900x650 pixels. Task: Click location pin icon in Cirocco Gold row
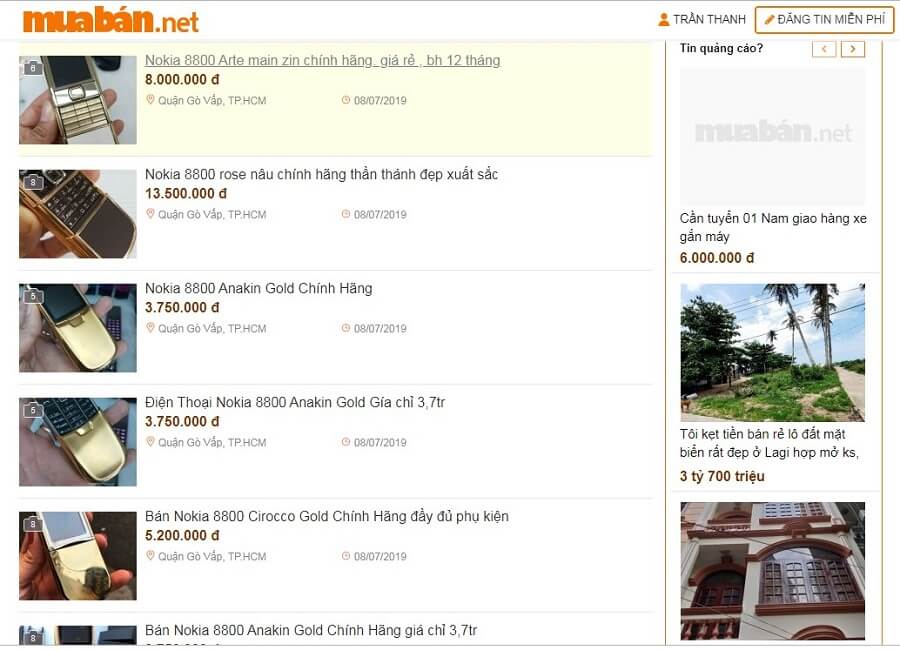[x=150, y=556]
